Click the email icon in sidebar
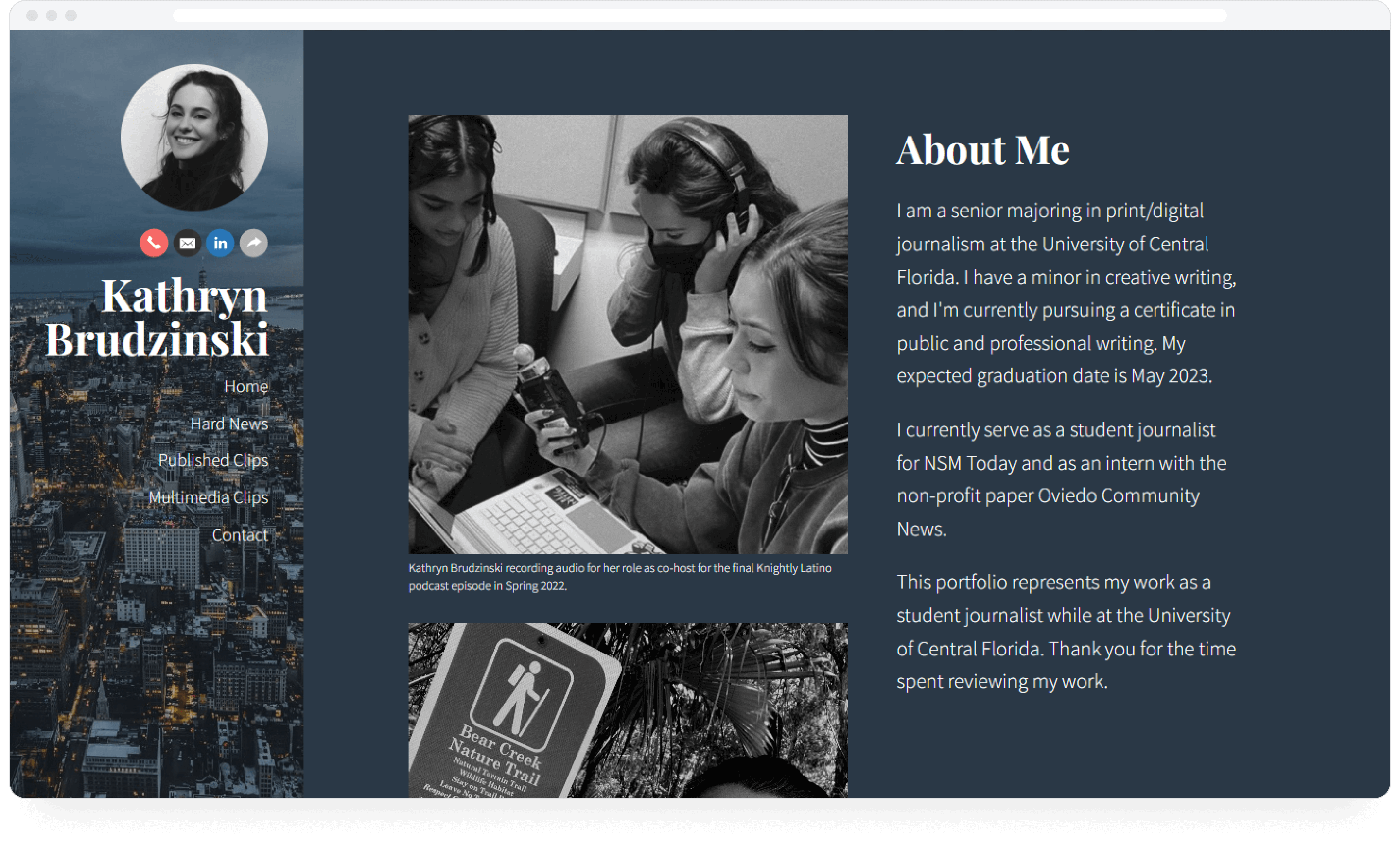 (x=187, y=243)
